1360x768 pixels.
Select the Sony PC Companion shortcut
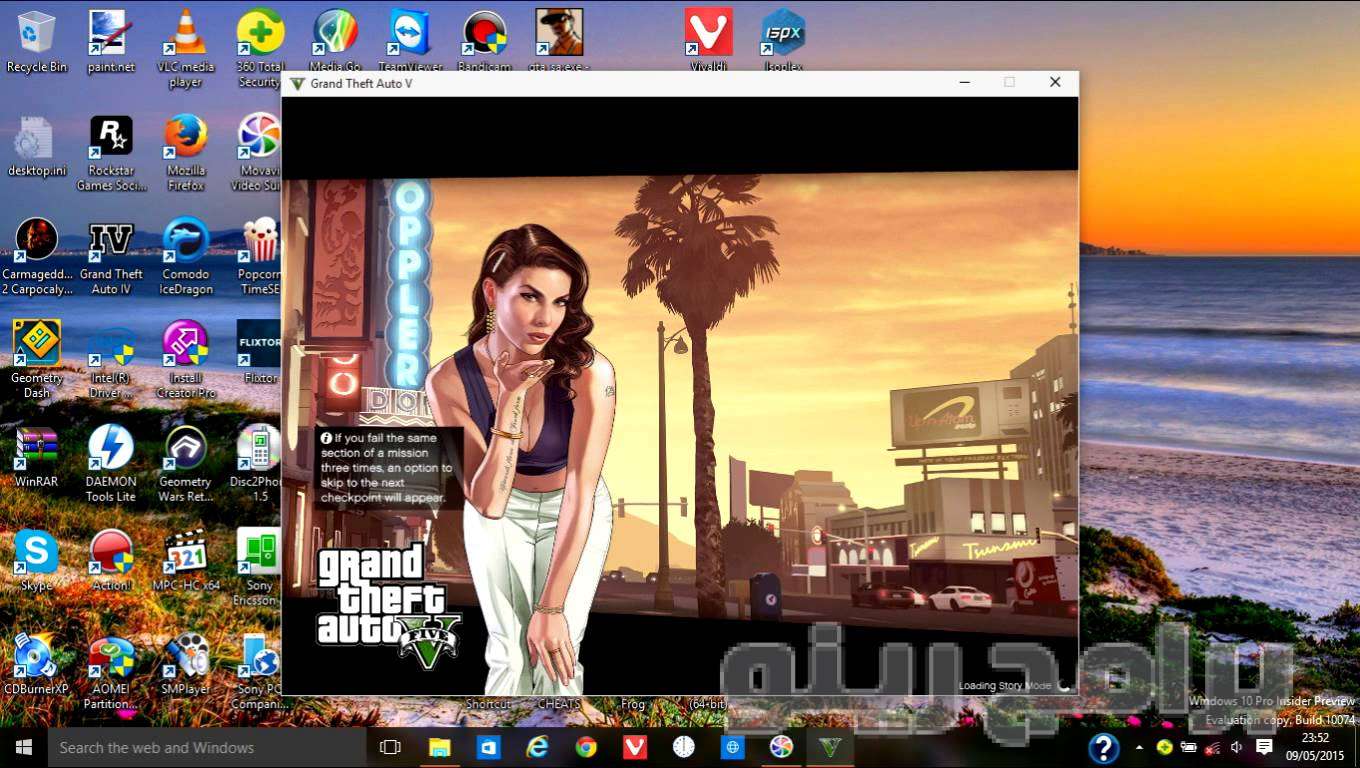[258, 671]
